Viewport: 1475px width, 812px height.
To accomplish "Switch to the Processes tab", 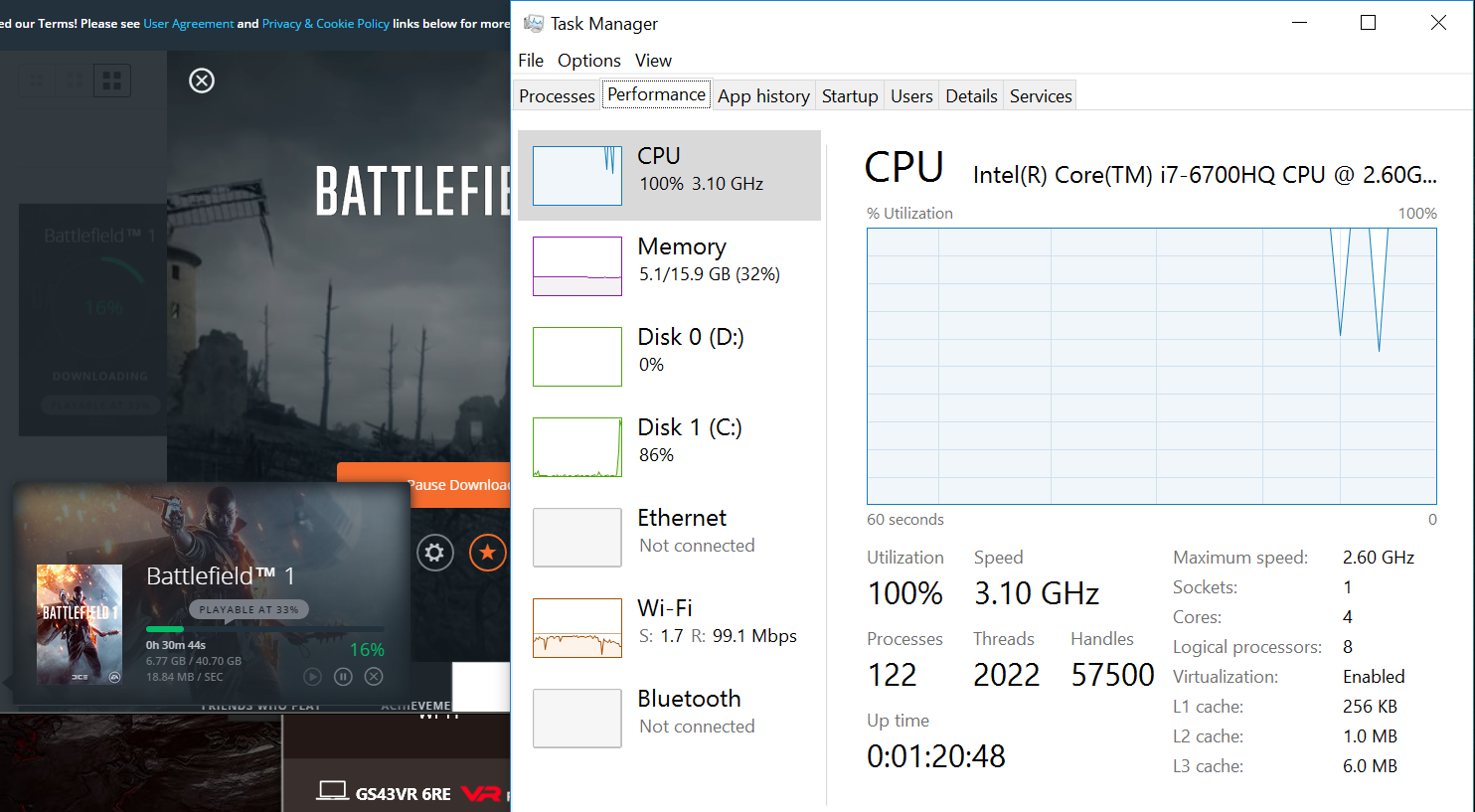I will tap(557, 95).
